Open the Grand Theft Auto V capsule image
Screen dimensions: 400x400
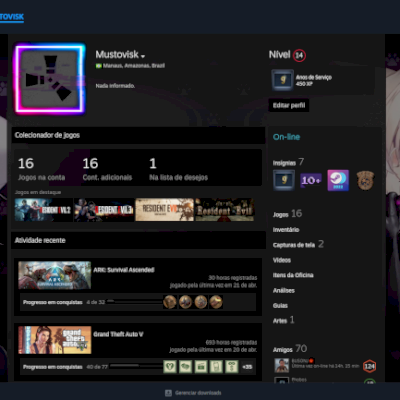pyautogui.click(x=54, y=340)
